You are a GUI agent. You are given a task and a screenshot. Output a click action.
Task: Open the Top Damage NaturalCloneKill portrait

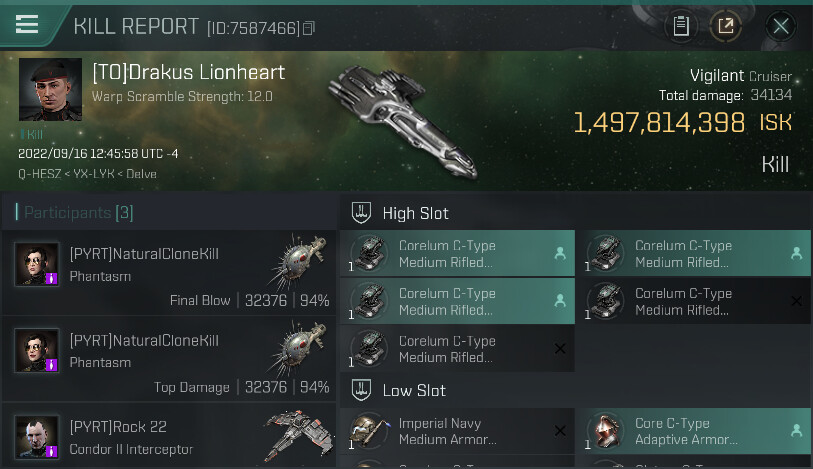(x=36, y=350)
